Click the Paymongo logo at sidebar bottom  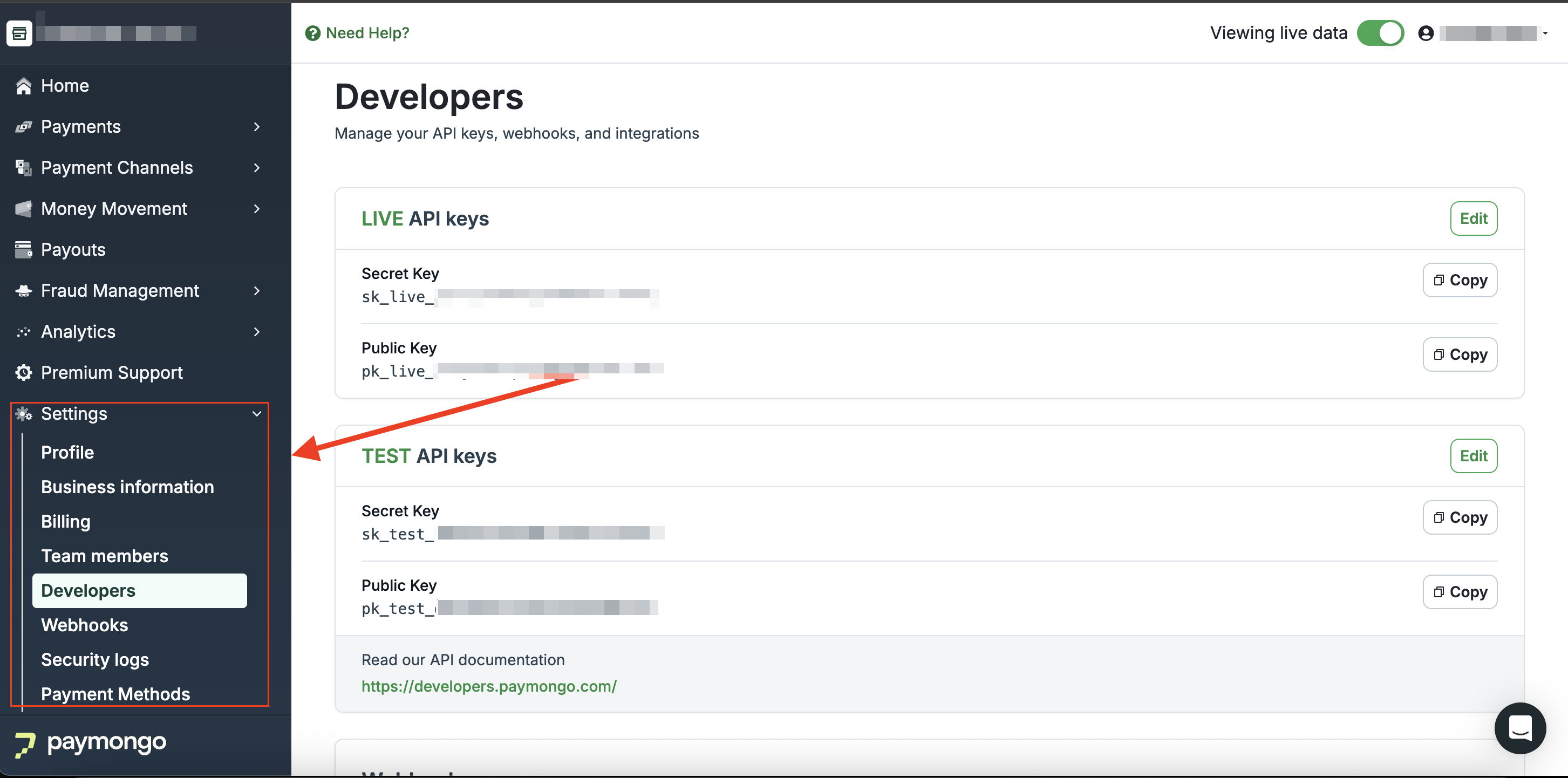(x=91, y=743)
